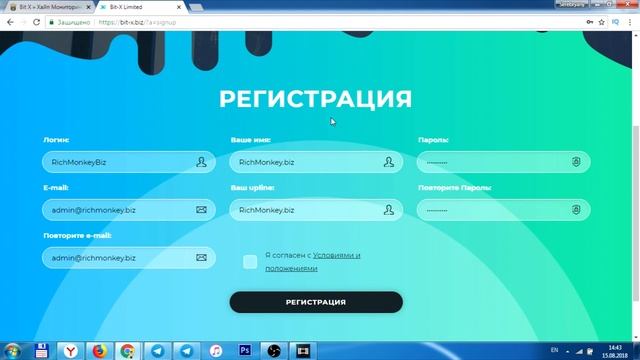Click the network signal tray icon

(579, 351)
